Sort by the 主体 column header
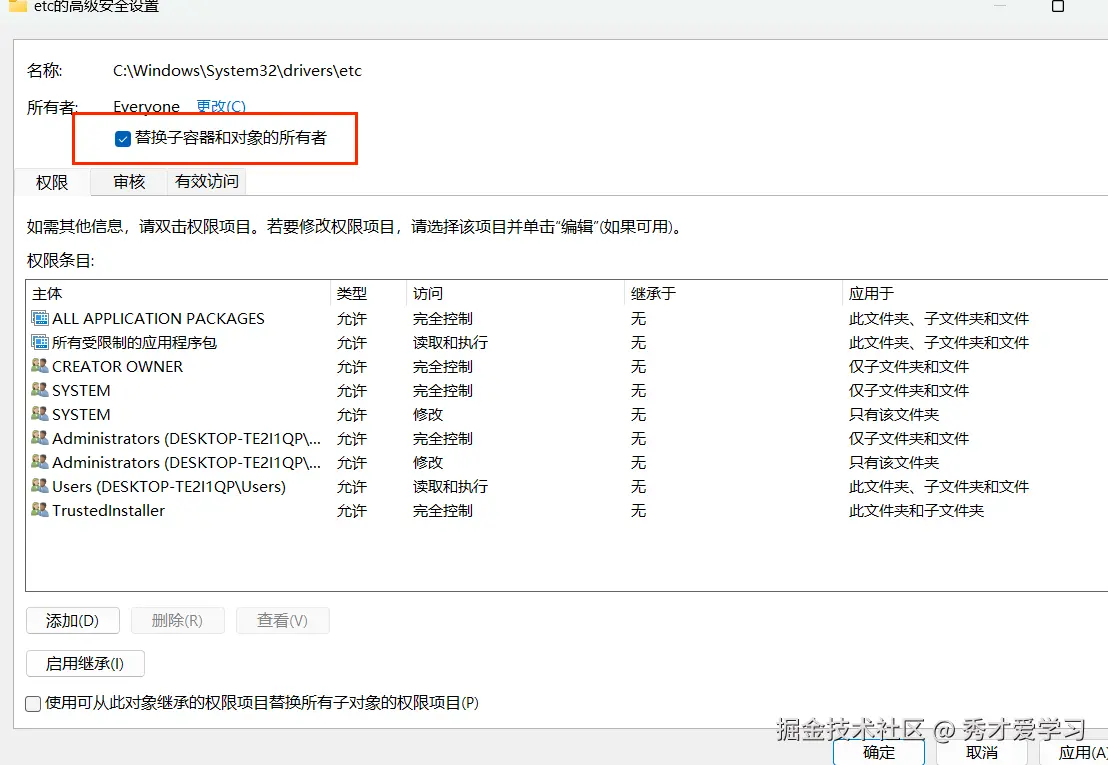This screenshot has width=1108, height=765. (178, 293)
